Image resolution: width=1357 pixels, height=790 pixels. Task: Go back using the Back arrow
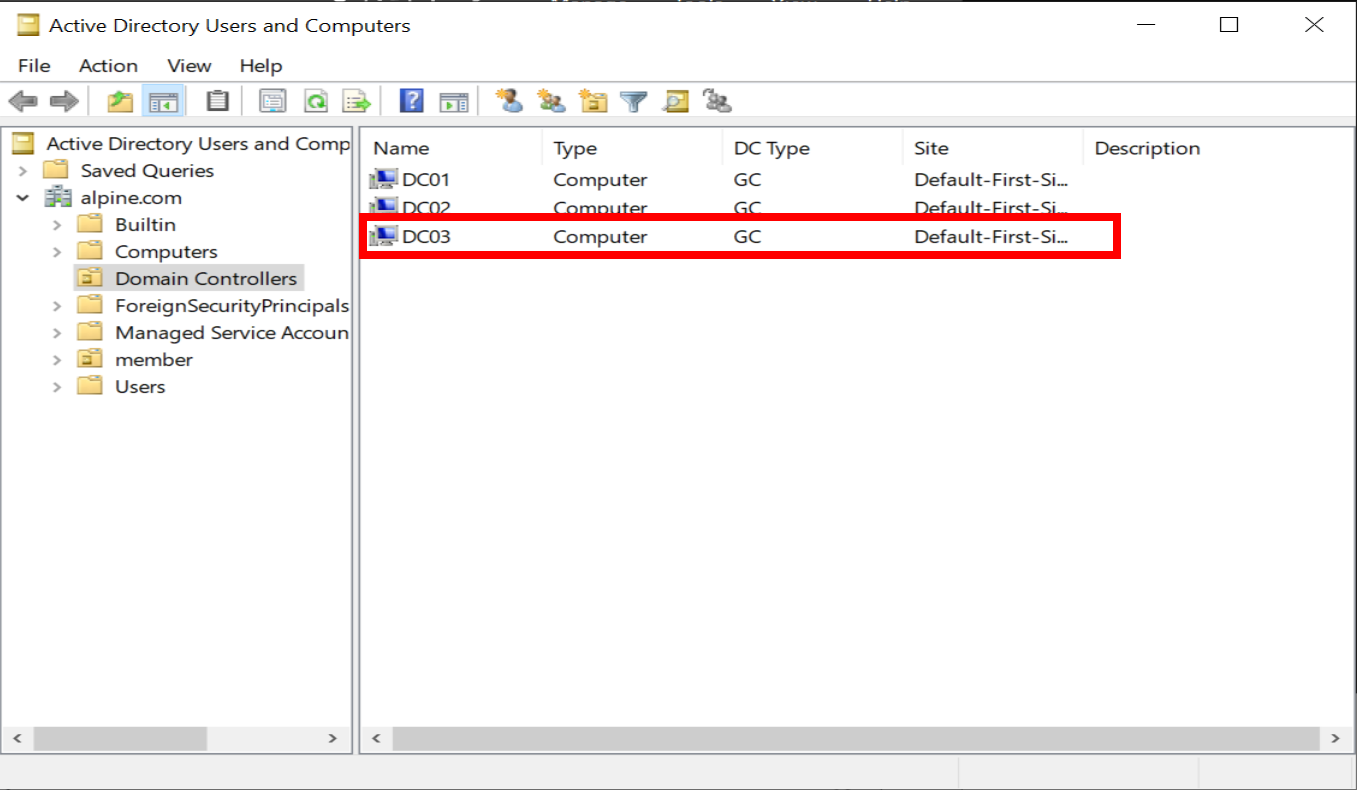(23, 101)
